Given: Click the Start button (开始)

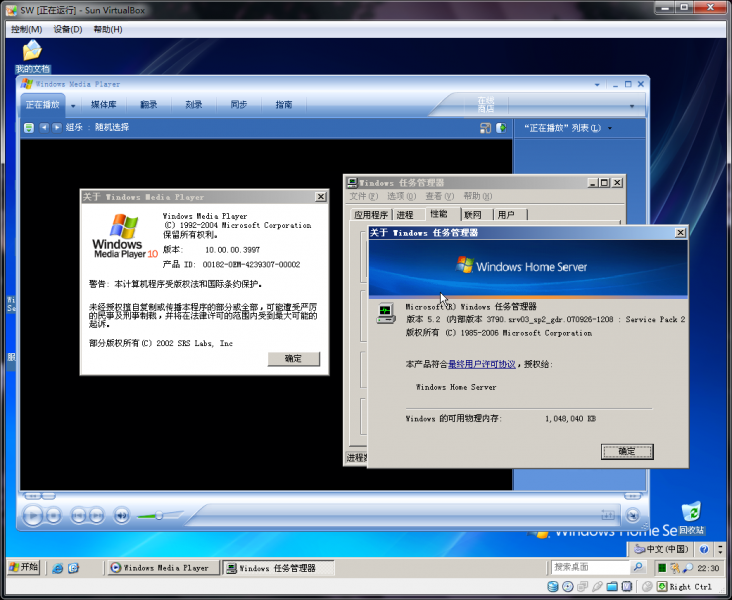Looking at the screenshot, I should click(x=24, y=567).
